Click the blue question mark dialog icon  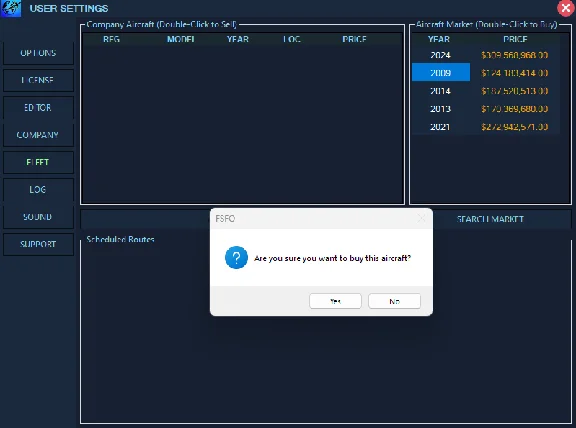236,257
